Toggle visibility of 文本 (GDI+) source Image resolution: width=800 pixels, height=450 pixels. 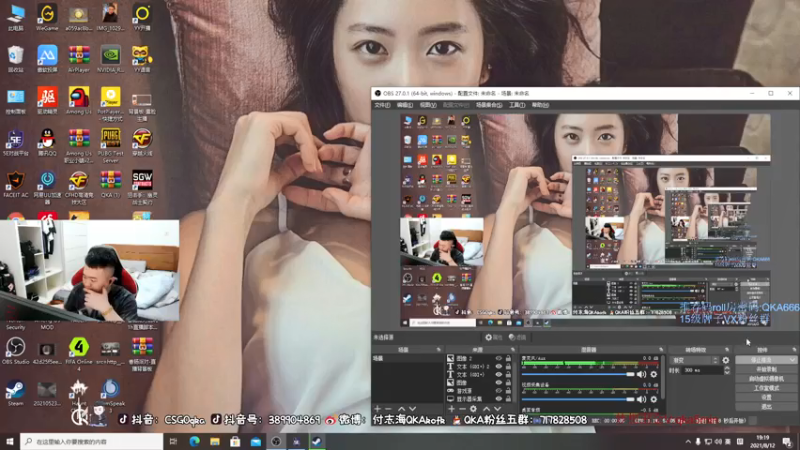499,375
